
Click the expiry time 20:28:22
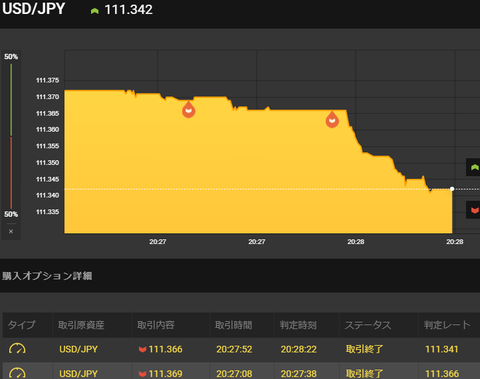(x=298, y=349)
